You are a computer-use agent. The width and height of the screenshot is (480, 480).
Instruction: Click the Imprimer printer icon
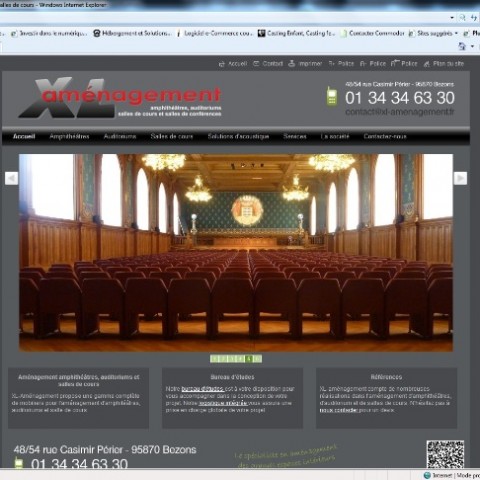[292, 63]
